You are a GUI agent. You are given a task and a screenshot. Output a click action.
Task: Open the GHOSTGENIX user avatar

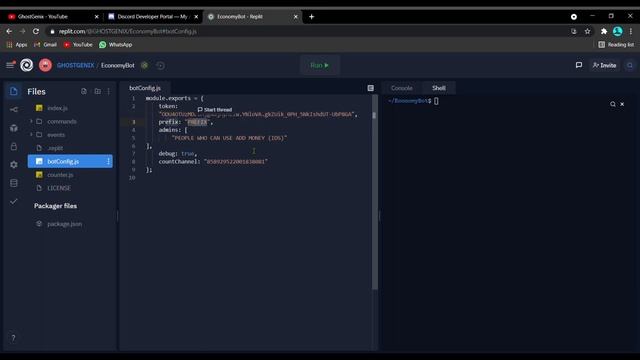[45, 65]
